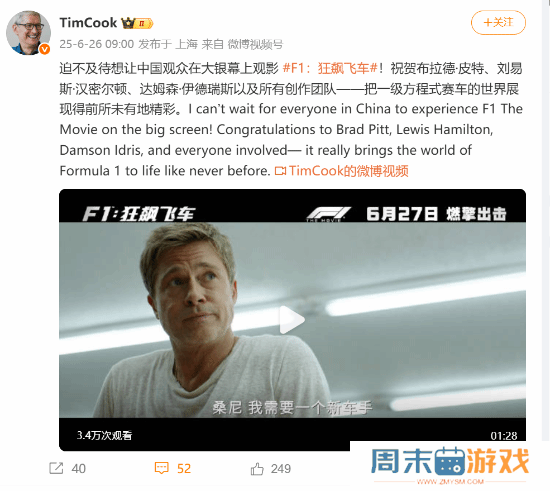Image resolution: width=550 pixels, height=491 pixels.
Task: Like the post with thumbs-up icon
Action: click(x=257, y=469)
